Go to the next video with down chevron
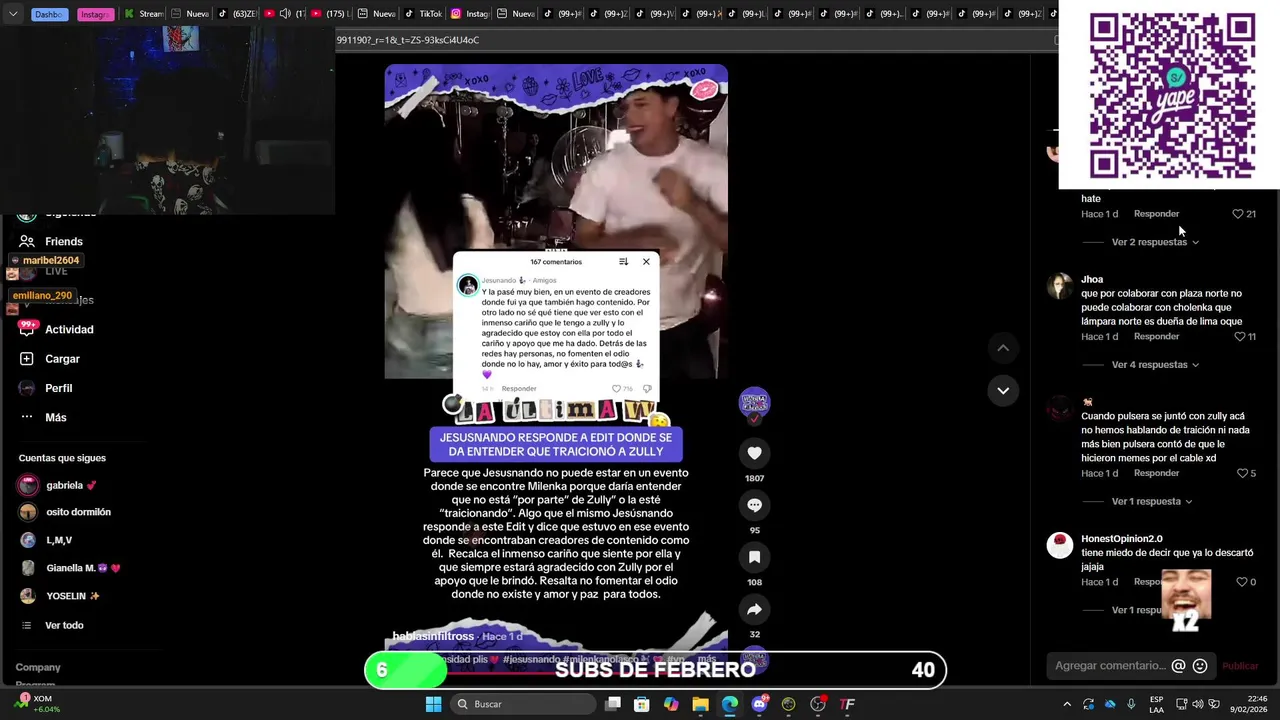The height and width of the screenshot is (720, 1280). point(1003,390)
